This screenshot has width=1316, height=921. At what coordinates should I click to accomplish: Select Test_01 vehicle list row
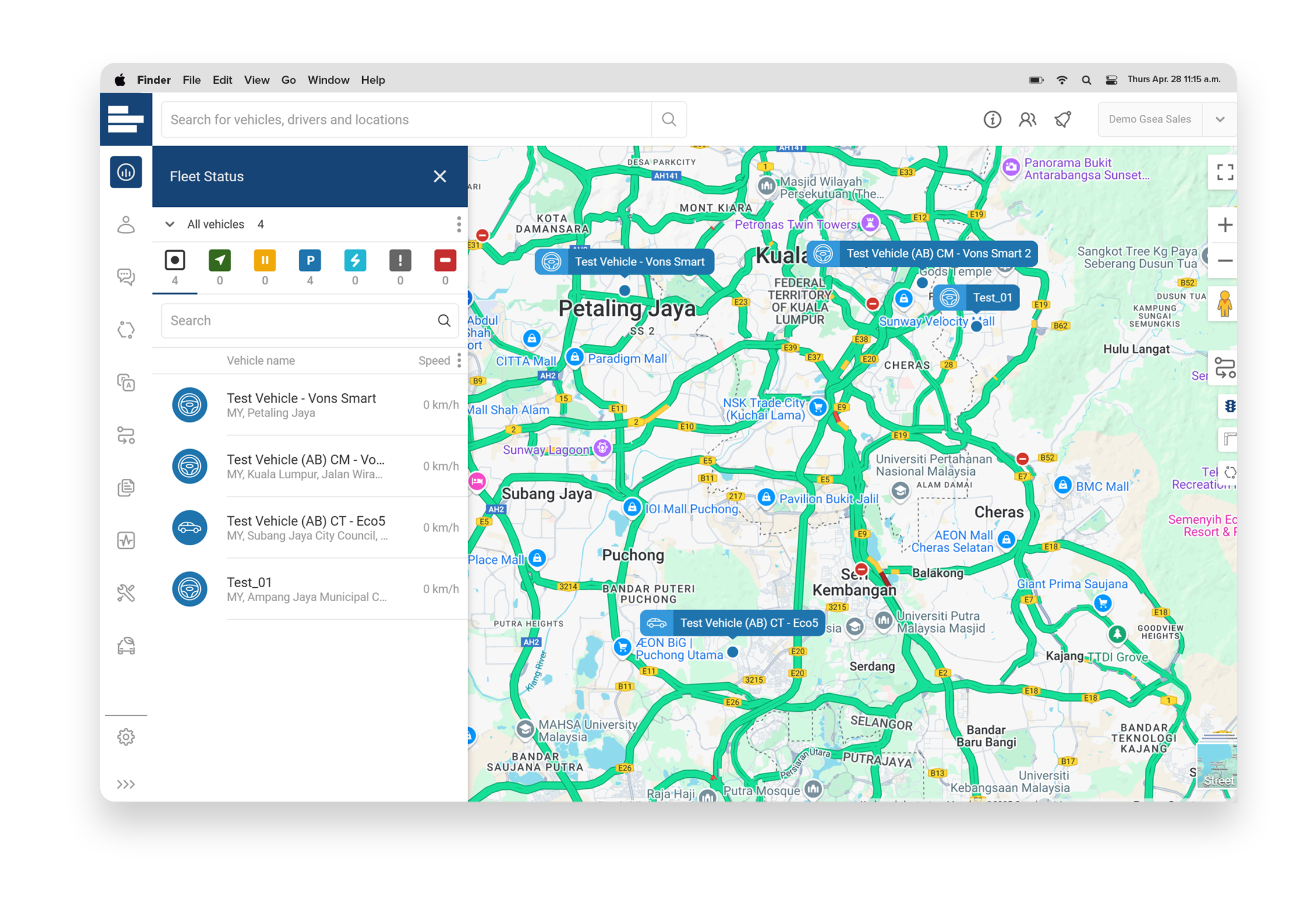click(x=310, y=588)
